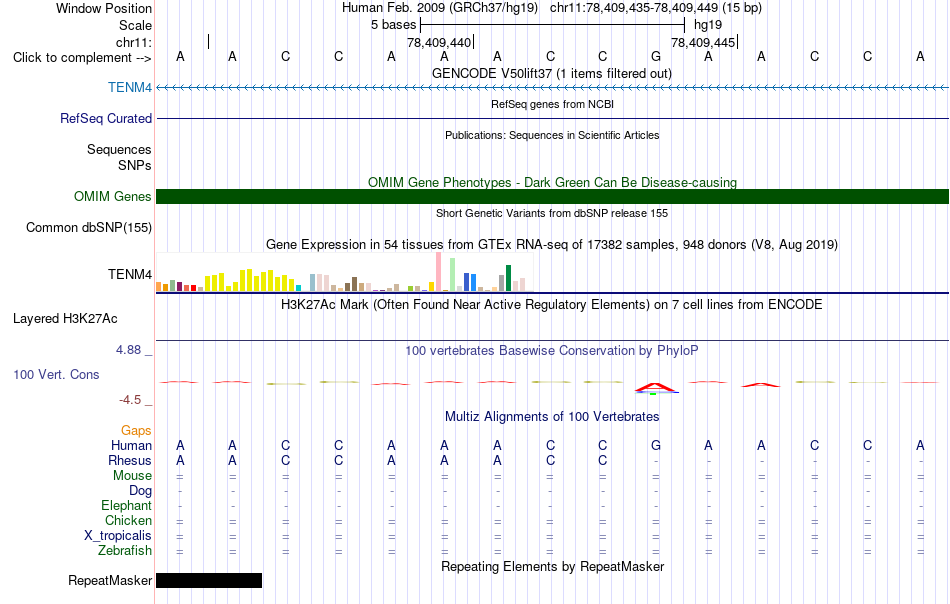The width and height of the screenshot is (950, 604).
Task: Click the tall pink bar in GTEx chart
Action: (x=438, y=272)
